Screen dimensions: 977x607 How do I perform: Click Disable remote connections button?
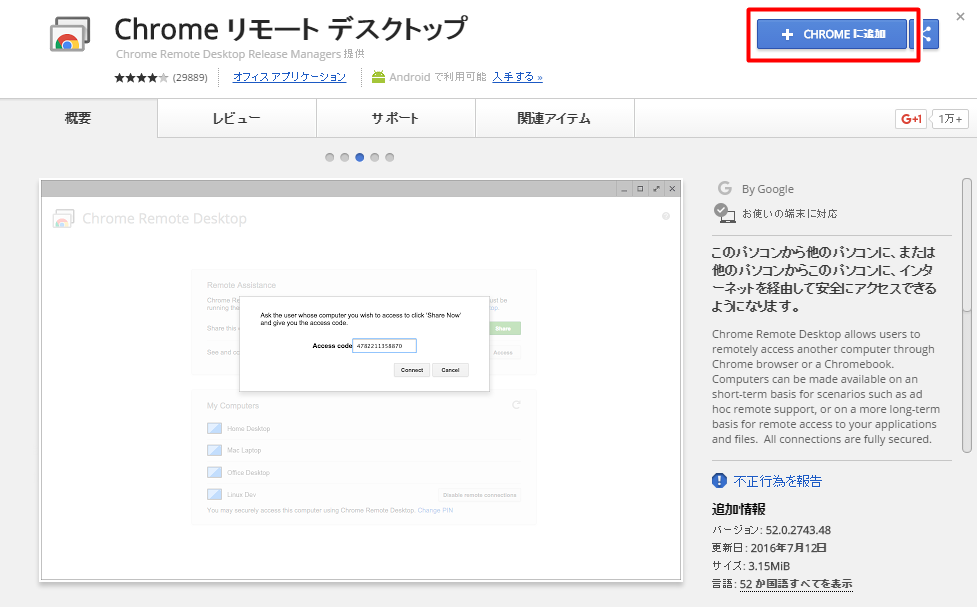[x=480, y=495]
